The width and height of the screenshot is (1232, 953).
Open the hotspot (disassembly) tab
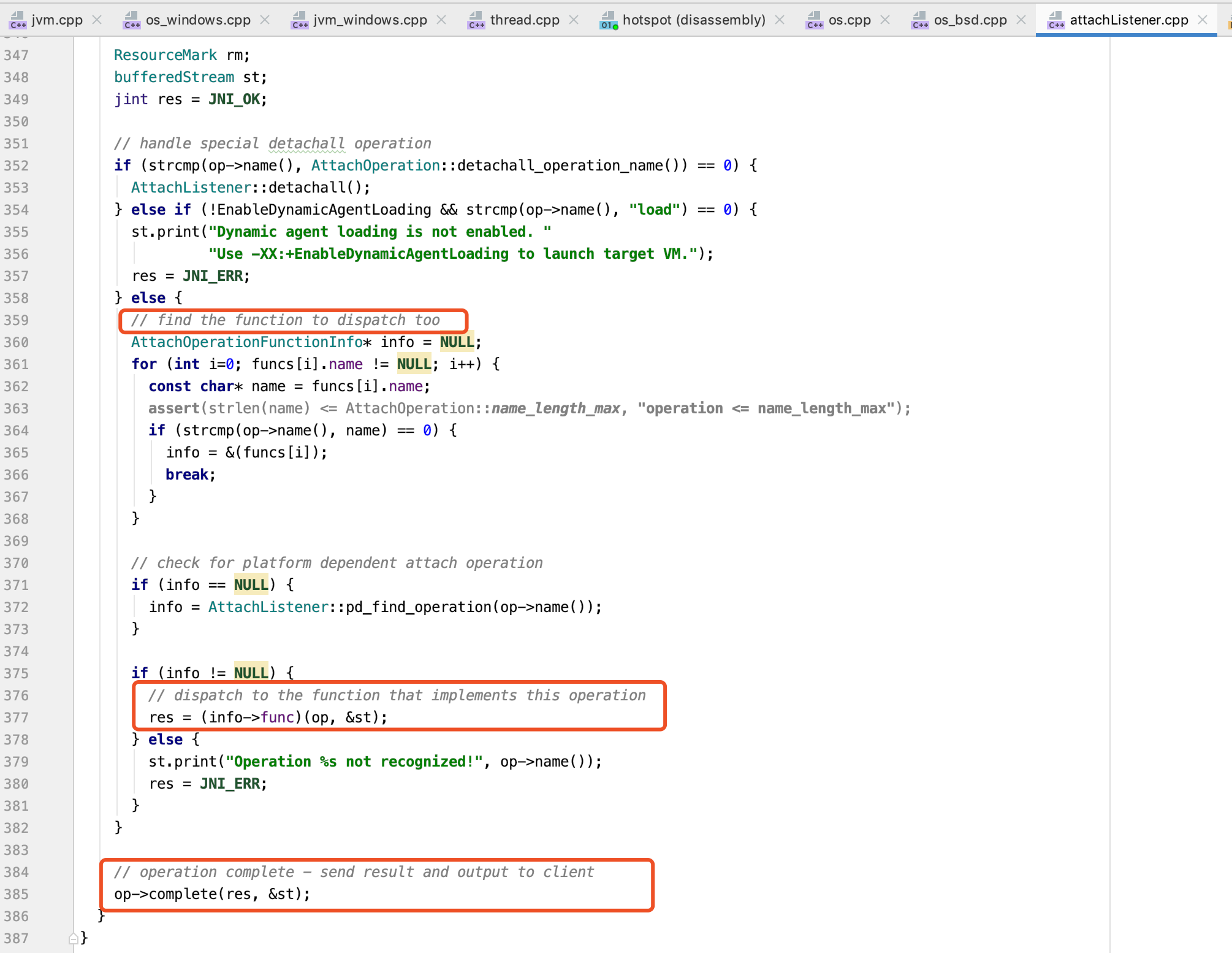694,20
